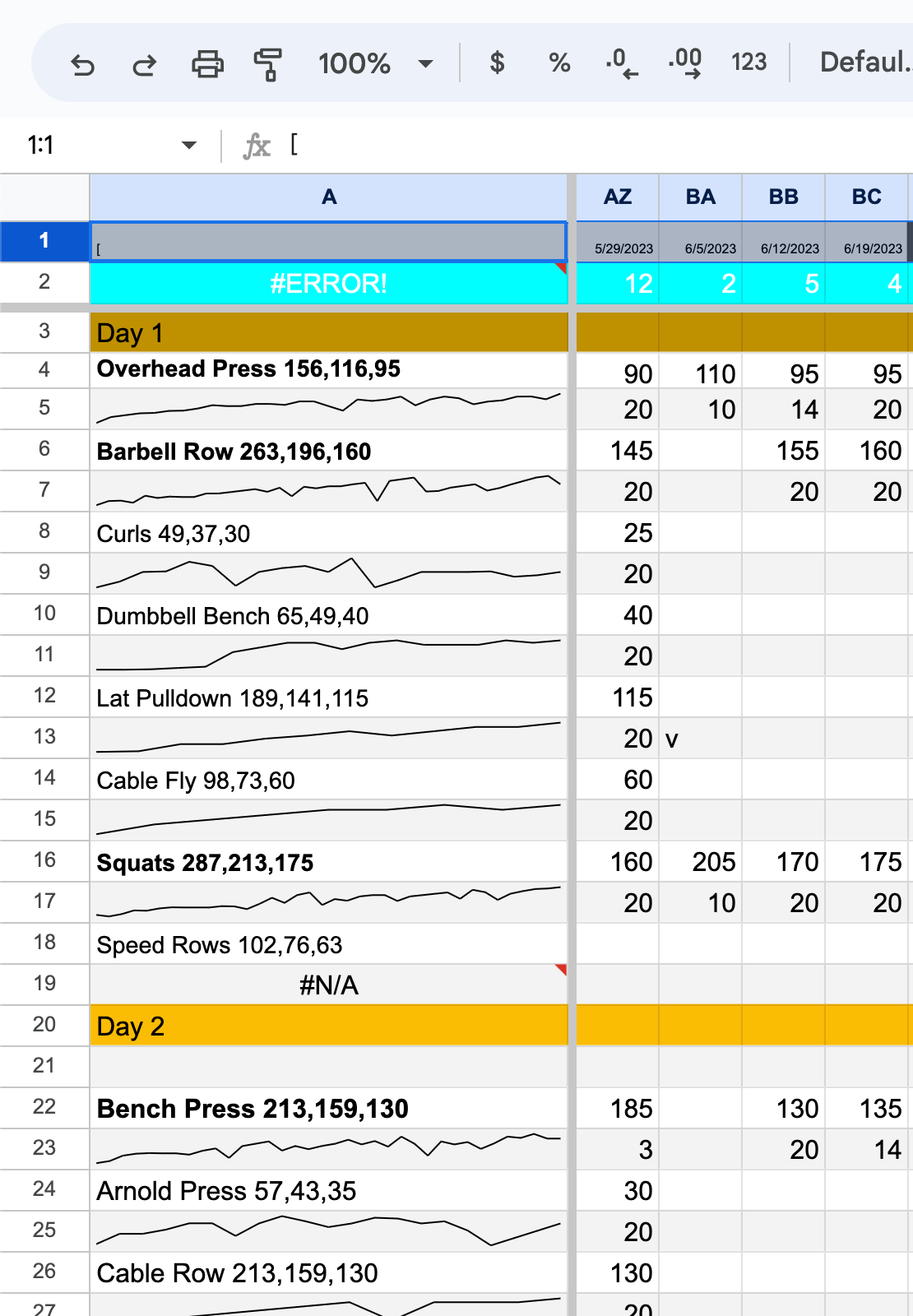This screenshot has height=1316, width=913.
Task: Click the #ERROR! cell
Action: [328, 283]
